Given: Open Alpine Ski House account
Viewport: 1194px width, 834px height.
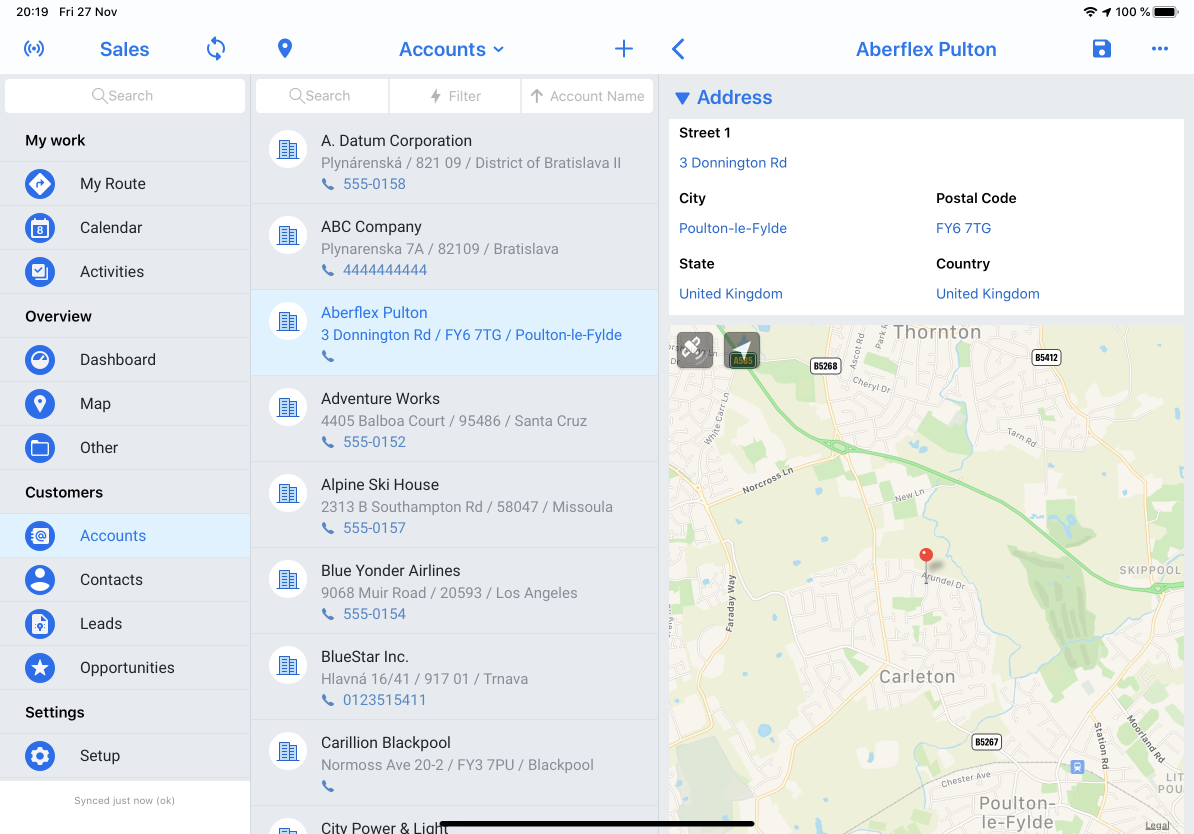Looking at the screenshot, I should click(x=455, y=505).
